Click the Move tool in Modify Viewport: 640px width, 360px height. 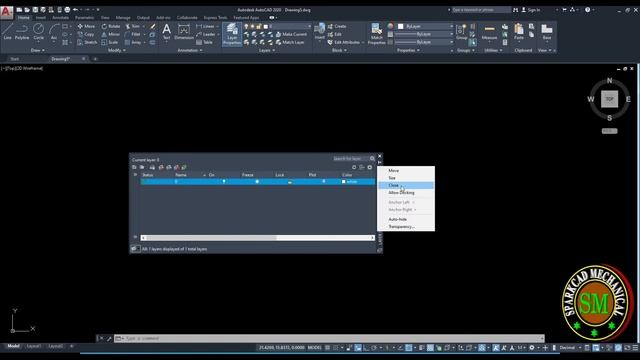click(x=86, y=26)
